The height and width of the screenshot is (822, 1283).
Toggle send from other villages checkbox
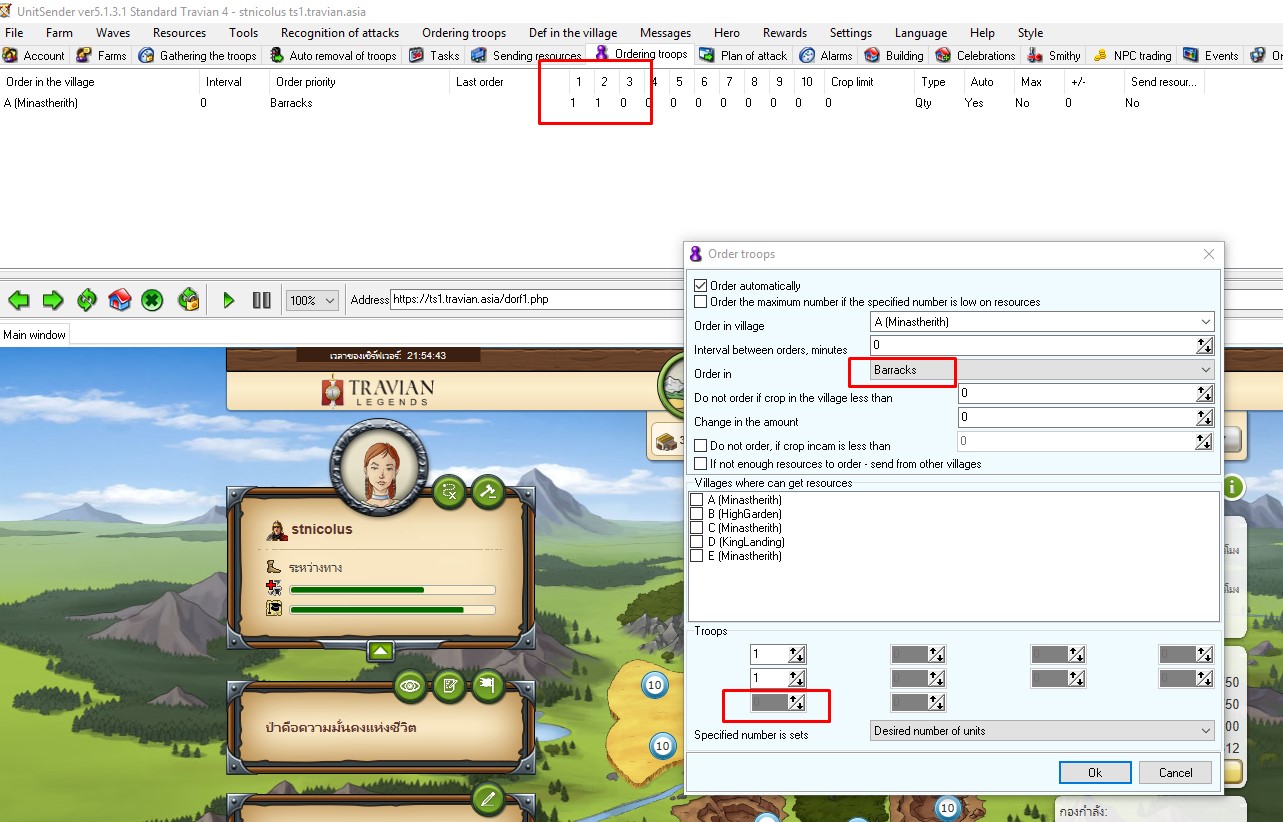700,464
